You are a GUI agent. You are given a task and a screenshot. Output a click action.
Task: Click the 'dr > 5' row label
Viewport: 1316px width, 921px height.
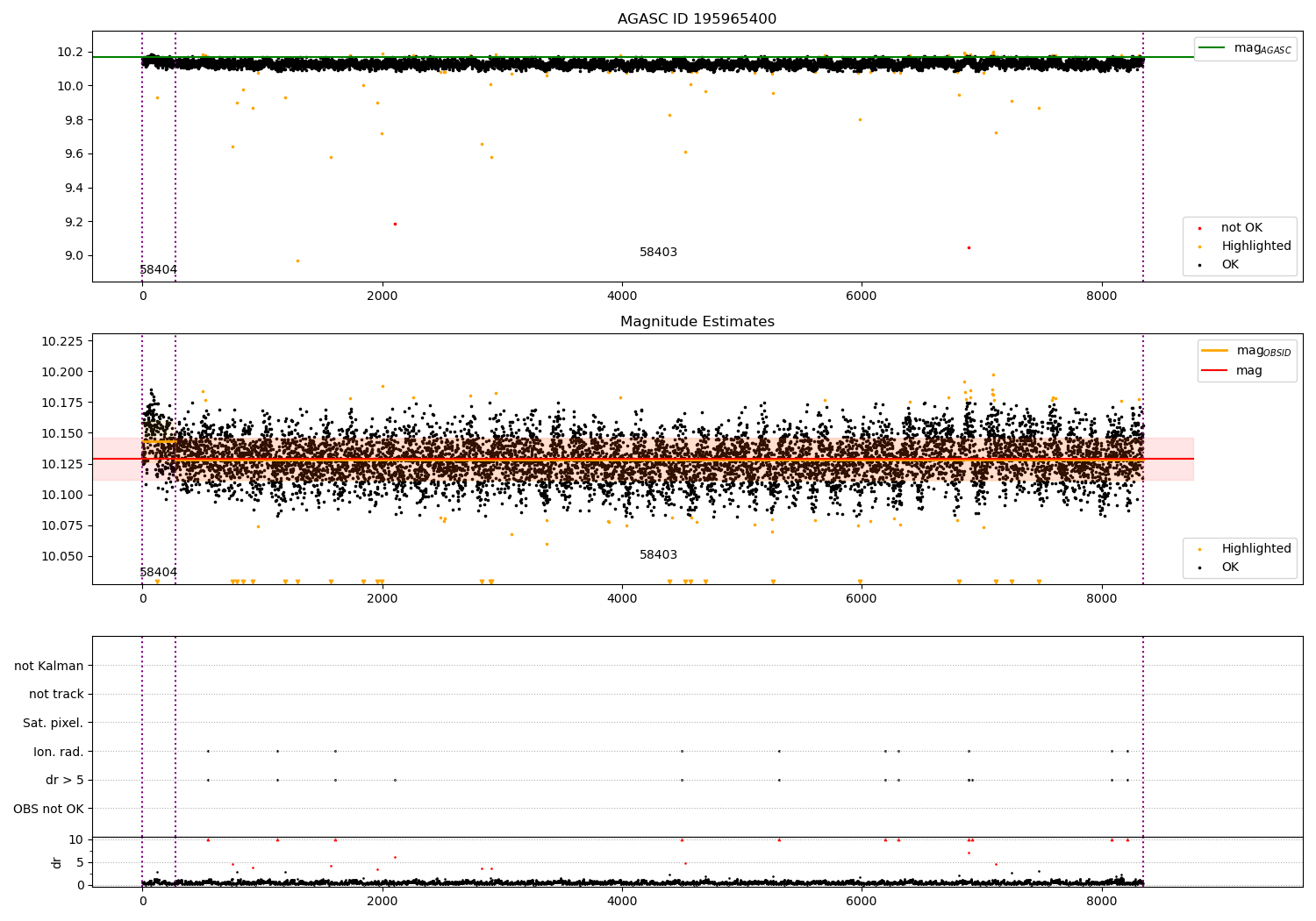tap(65, 781)
